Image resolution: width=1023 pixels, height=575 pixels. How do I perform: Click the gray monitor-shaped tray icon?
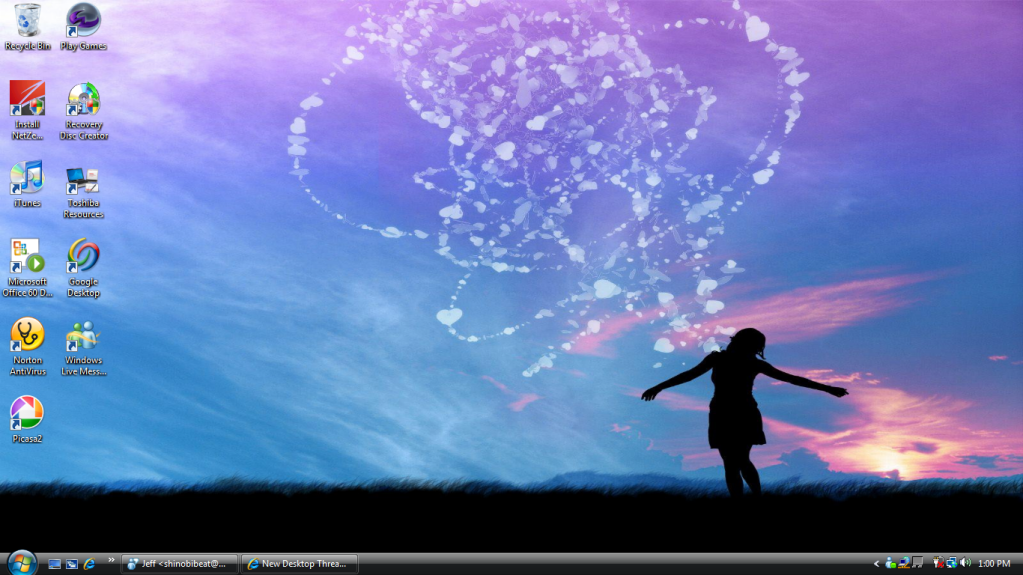[917, 563]
